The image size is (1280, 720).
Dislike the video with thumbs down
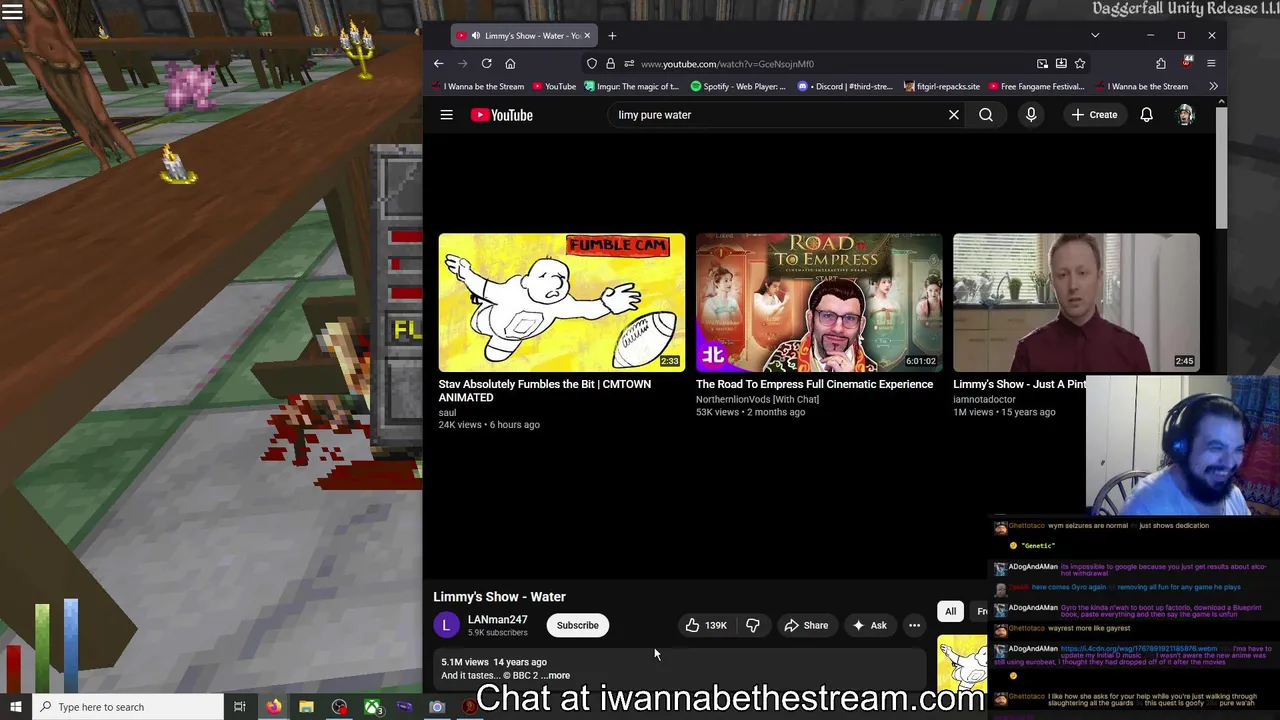click(x=753, y=626)
